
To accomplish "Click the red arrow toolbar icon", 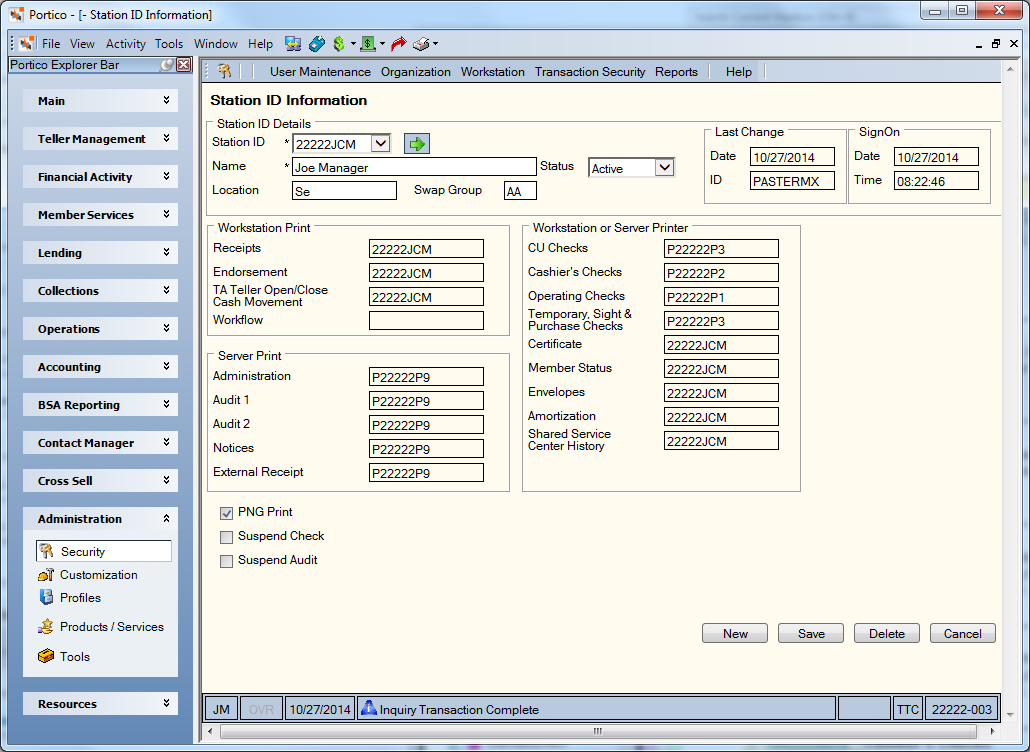I will 398,44.
